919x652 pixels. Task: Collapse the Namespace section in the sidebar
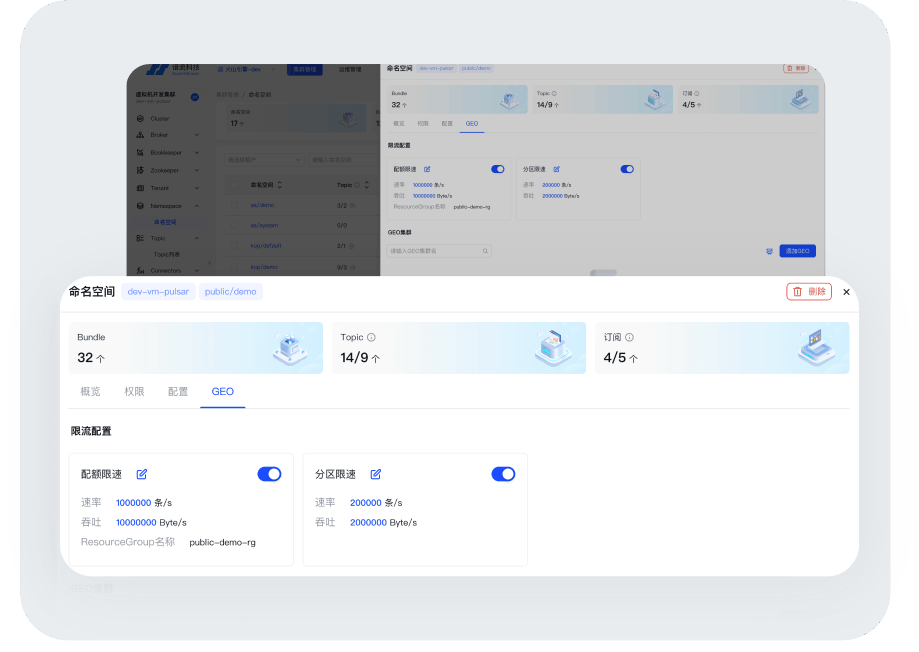(197, 206)
